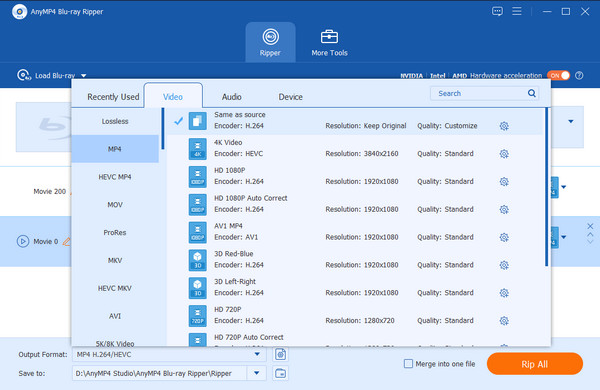Select HEVC MKV format category
This screenshot has width=600, height=390.
(x=115, y=288)
